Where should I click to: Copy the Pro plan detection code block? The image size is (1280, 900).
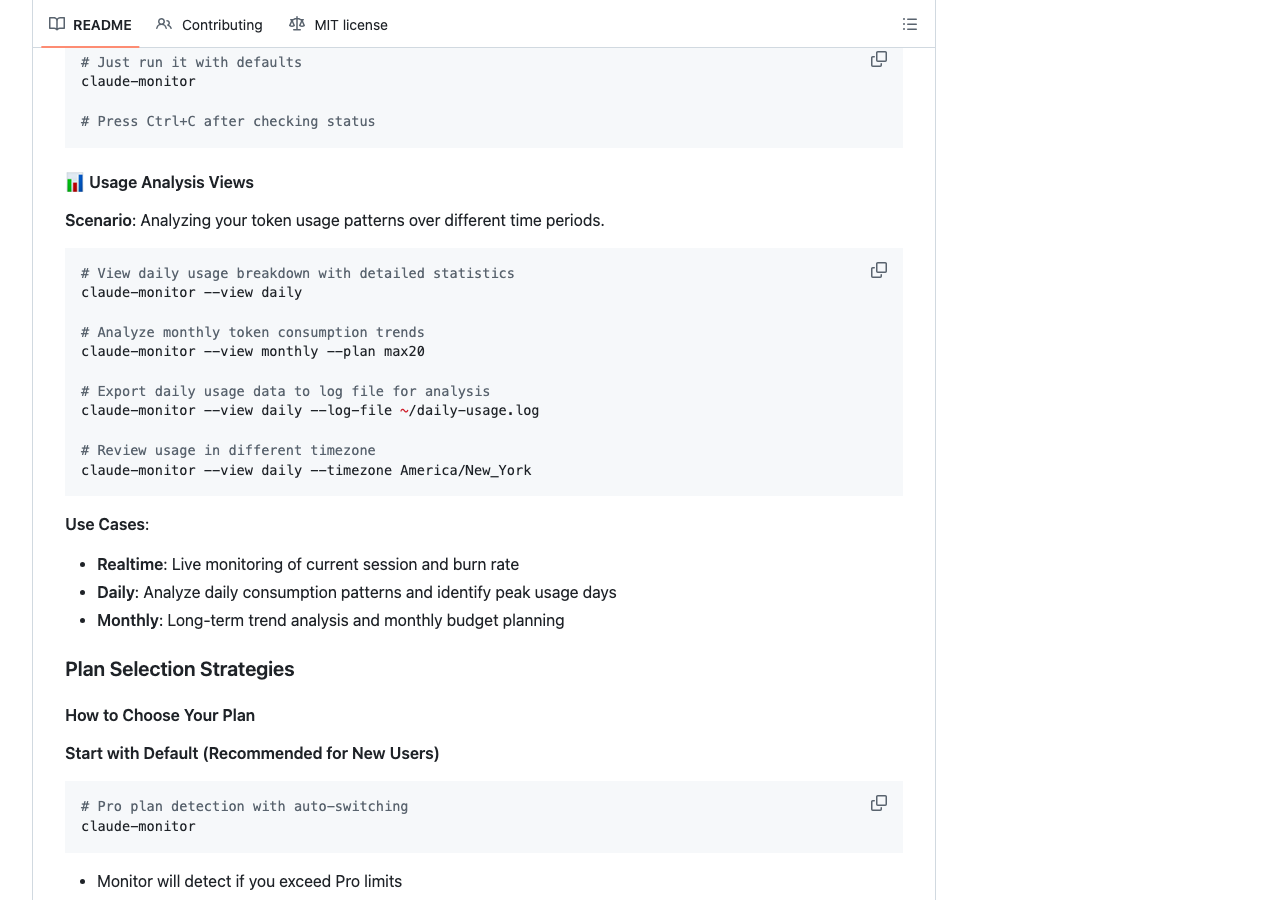tap(879, 803)
